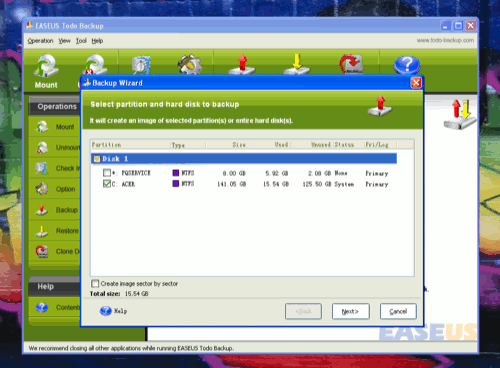Sort by the Unused column header
This screenshot has height=368, width=500.
(312, 145)
